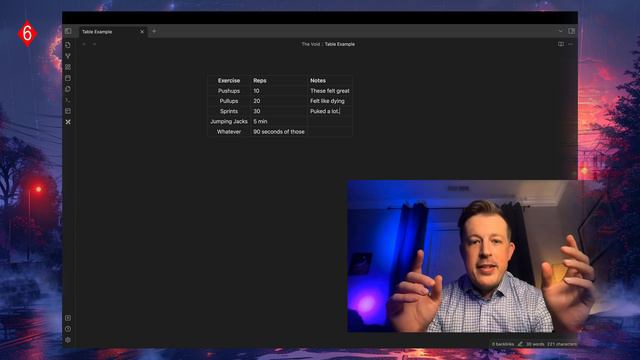Navigate back with the left arrow

(84, 44)
